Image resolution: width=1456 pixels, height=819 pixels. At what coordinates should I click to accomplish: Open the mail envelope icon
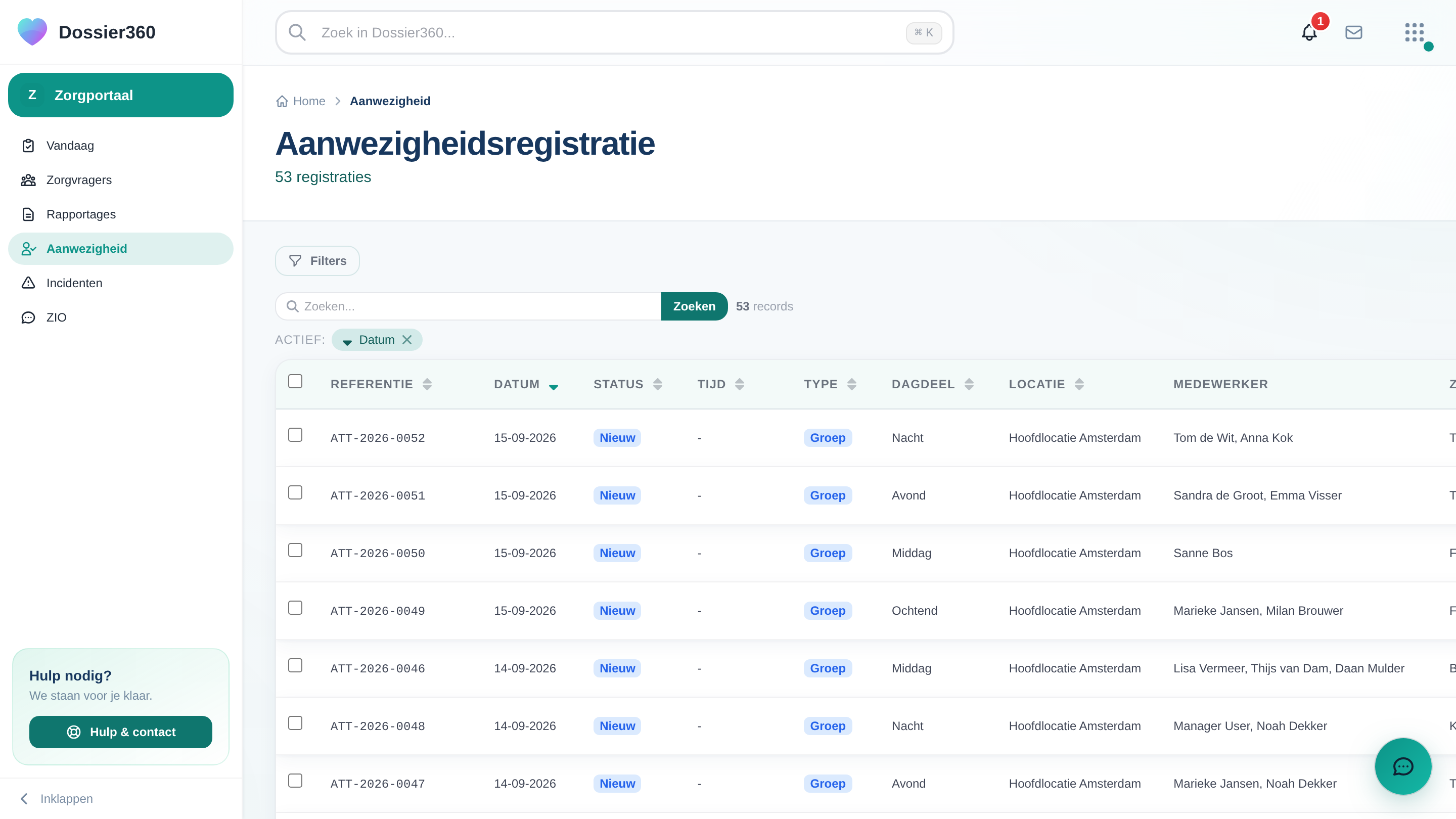(1353, 32)
